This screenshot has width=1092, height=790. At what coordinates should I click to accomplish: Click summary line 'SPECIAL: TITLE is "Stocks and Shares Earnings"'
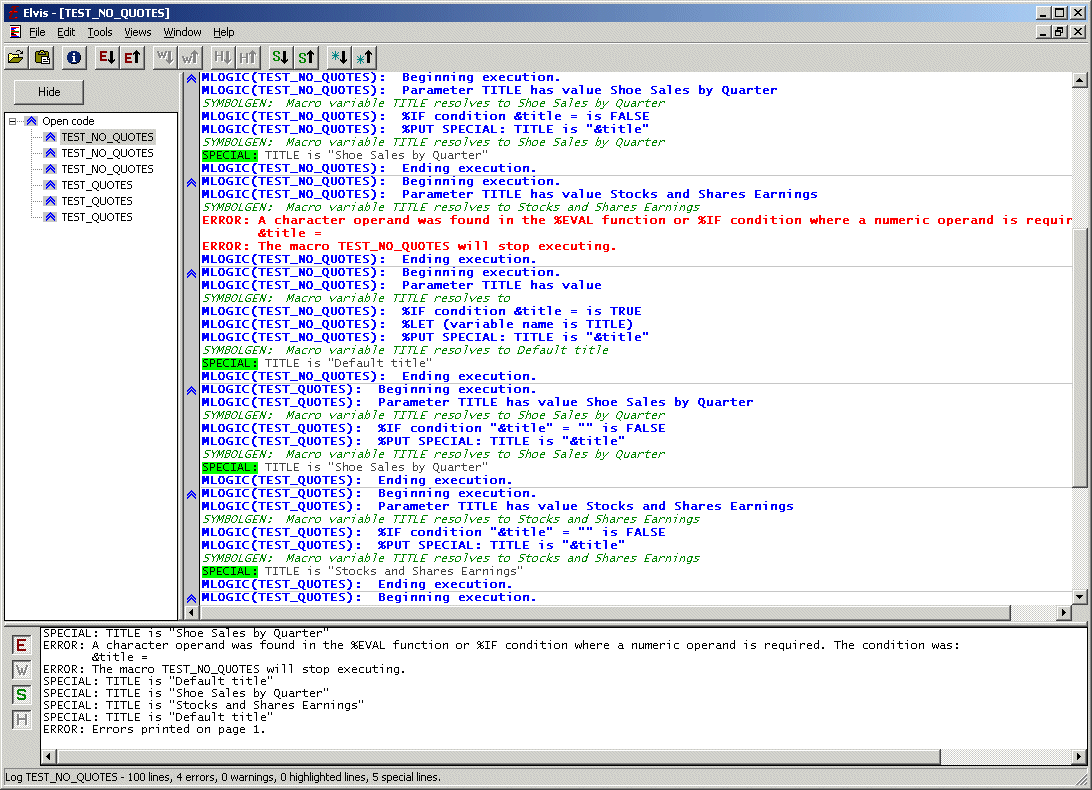(x=203, y=705)
